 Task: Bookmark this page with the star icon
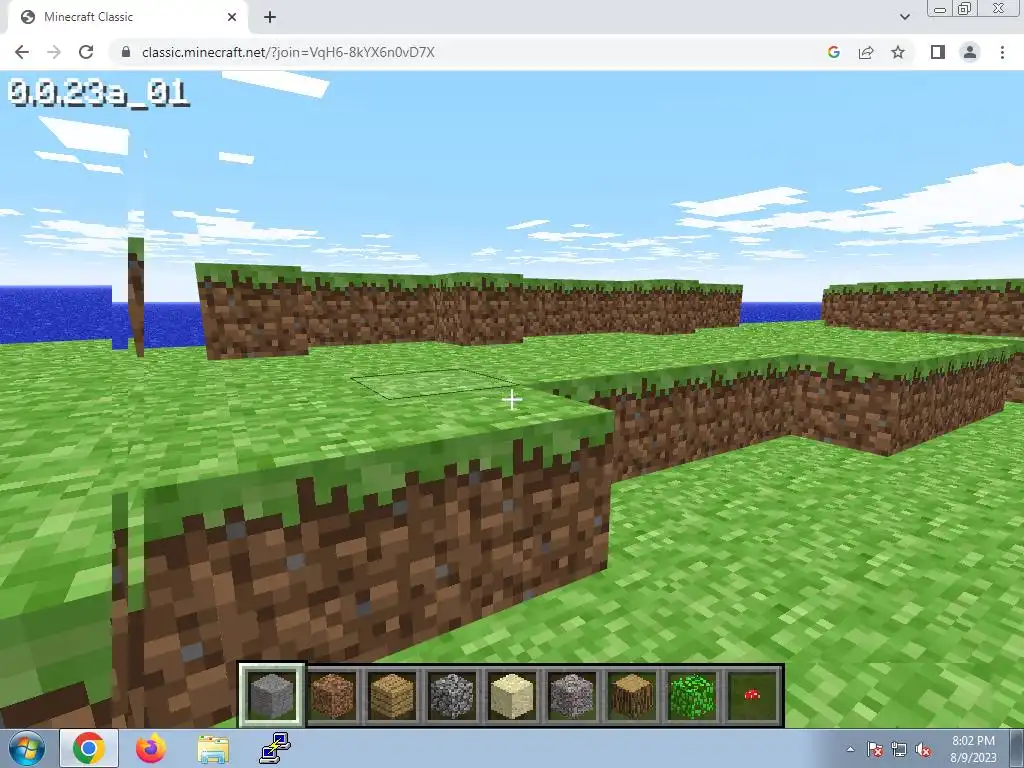click(898, 52)
